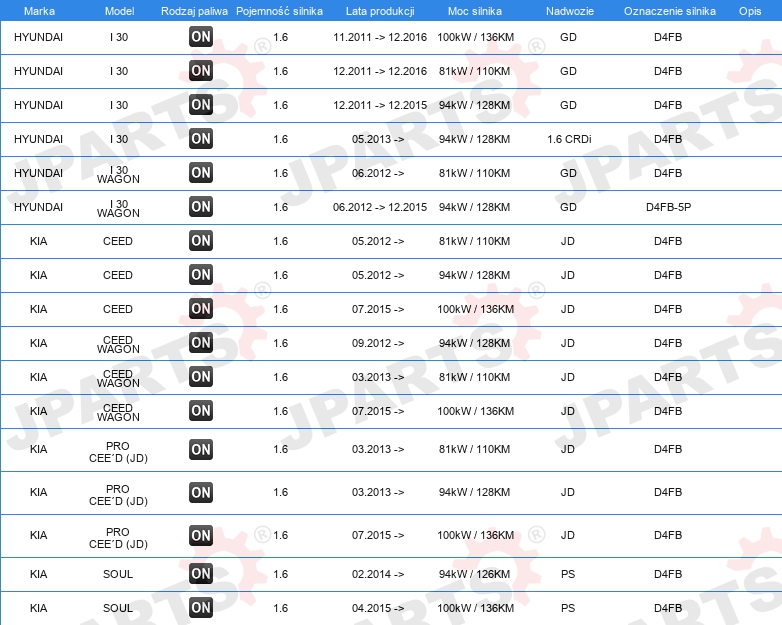The image size is (782, 625).
Task: Click the Lata produkcji column header
Action: [380, 11]
